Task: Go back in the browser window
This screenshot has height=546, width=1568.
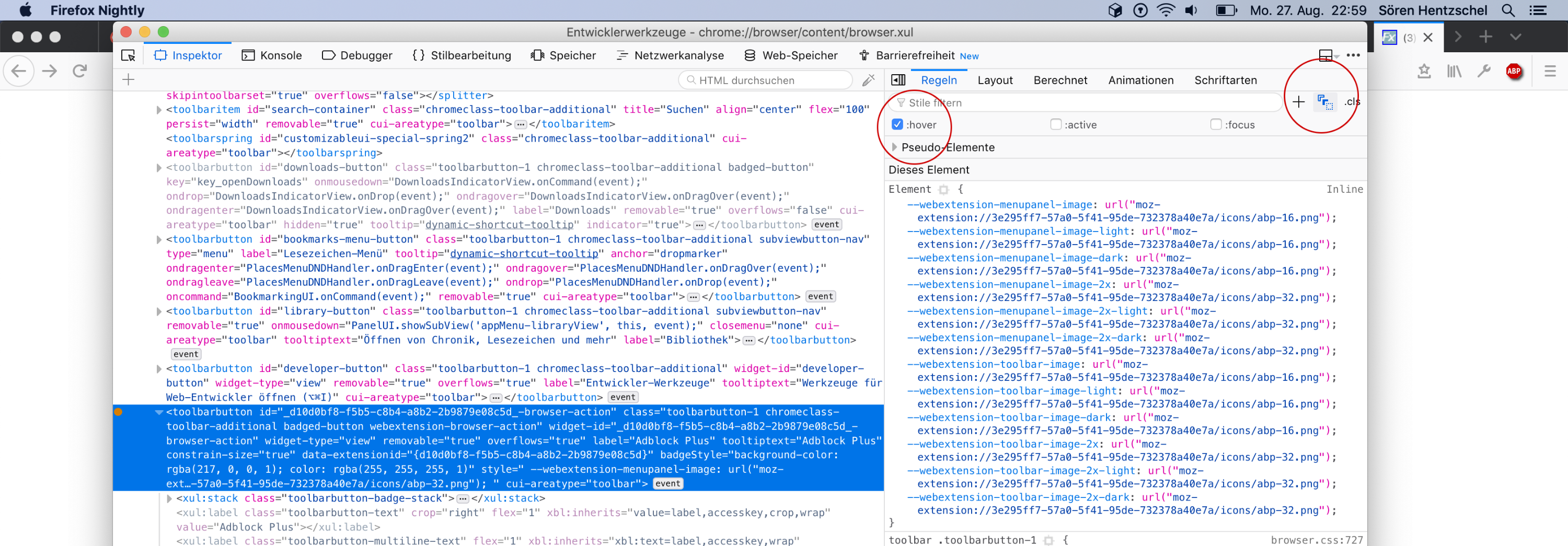Action: tap(19, 71)
